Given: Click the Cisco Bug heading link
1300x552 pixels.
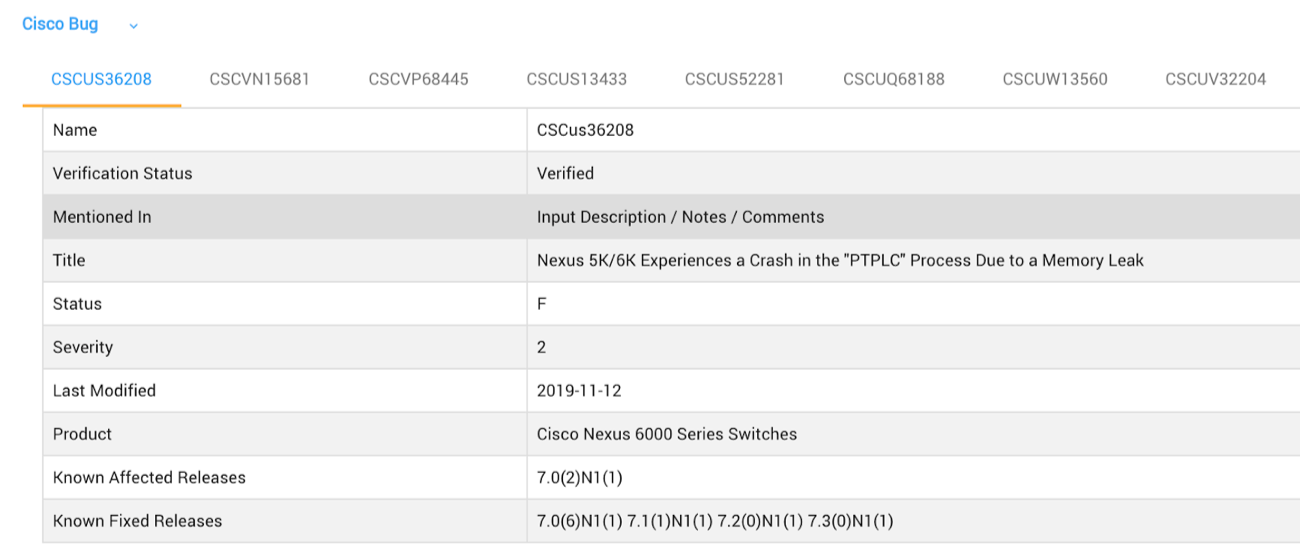Looking at the screenshot, I should 60,24.
